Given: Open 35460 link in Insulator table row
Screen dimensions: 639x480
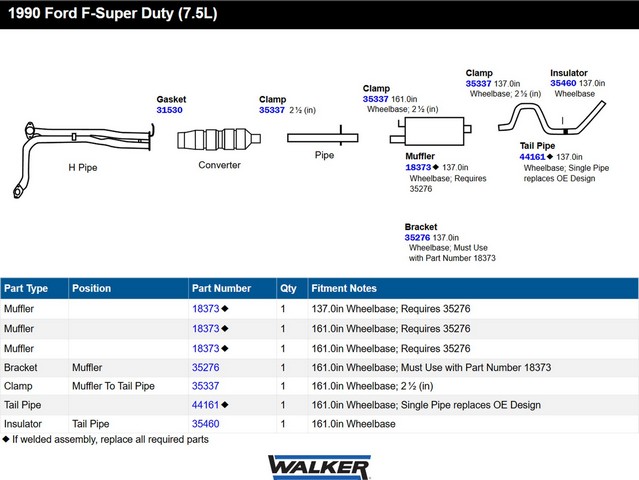Looking at the screenshot, I should coord(206,424).
